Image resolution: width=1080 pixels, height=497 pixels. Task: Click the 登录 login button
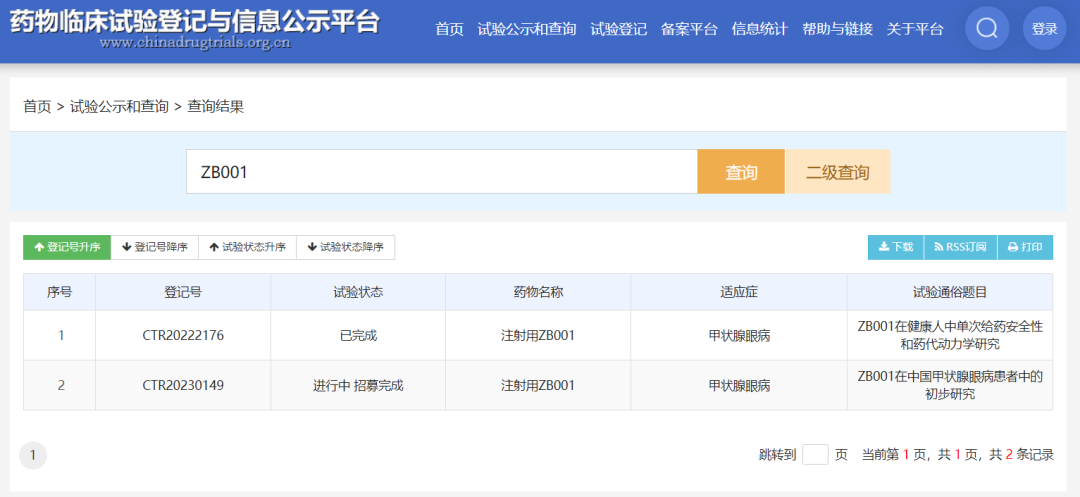tap(1044, 29)
